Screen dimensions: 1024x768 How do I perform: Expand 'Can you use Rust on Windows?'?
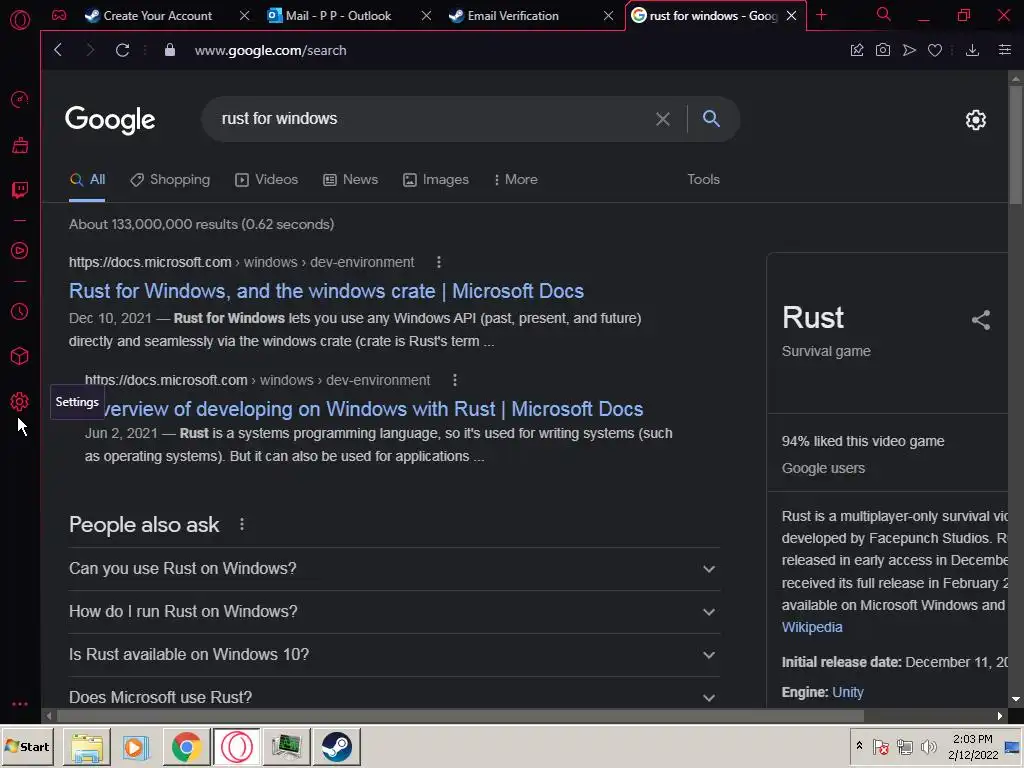pyautogui.click(x=394, y=569)
